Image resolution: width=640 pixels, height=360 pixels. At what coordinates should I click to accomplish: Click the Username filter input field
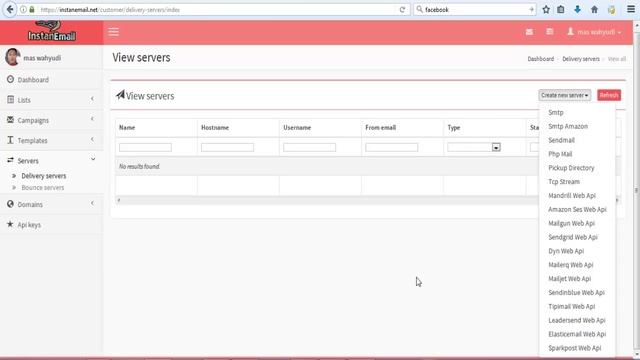[309, 147]
